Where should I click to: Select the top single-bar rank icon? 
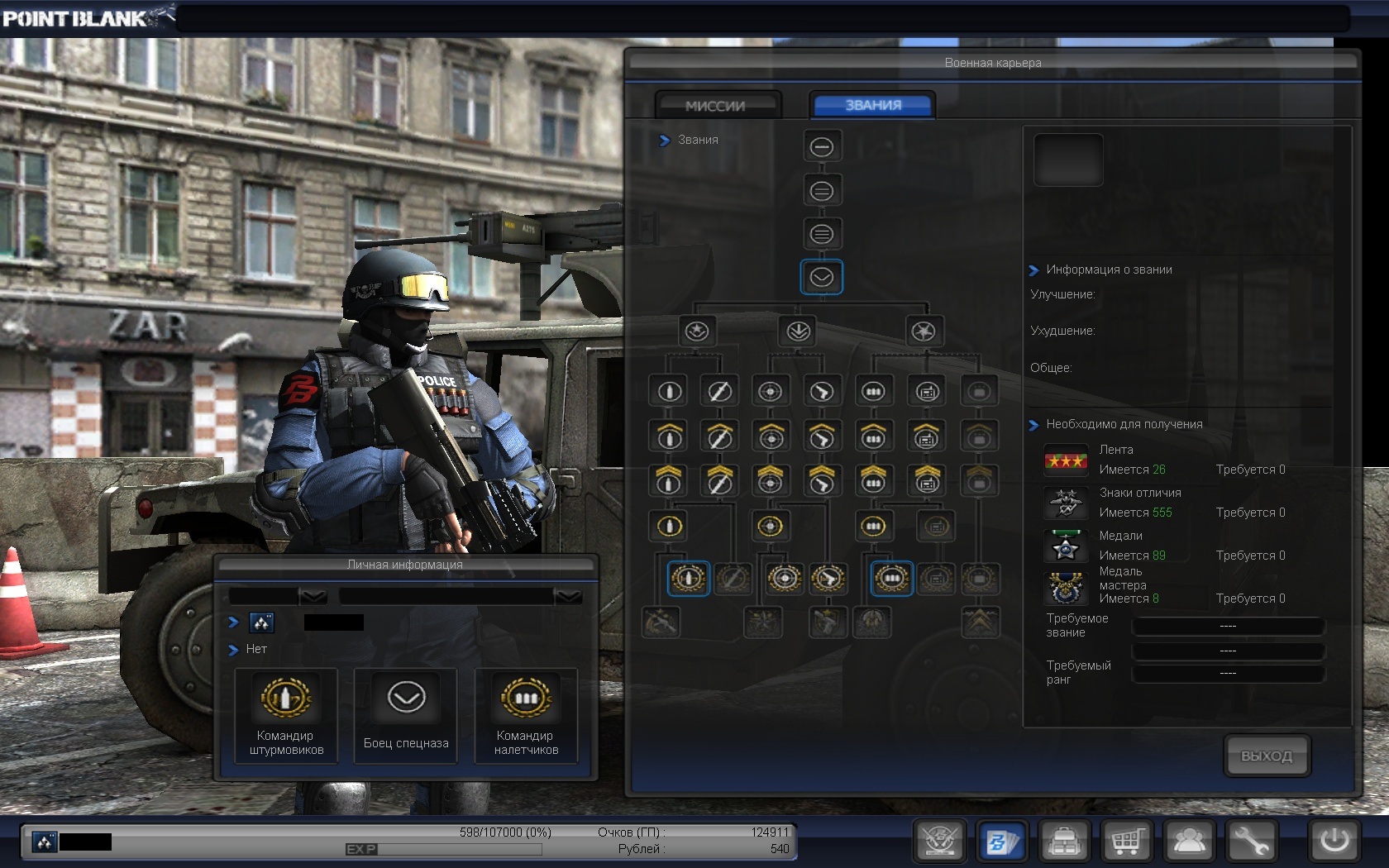point(821,147)
